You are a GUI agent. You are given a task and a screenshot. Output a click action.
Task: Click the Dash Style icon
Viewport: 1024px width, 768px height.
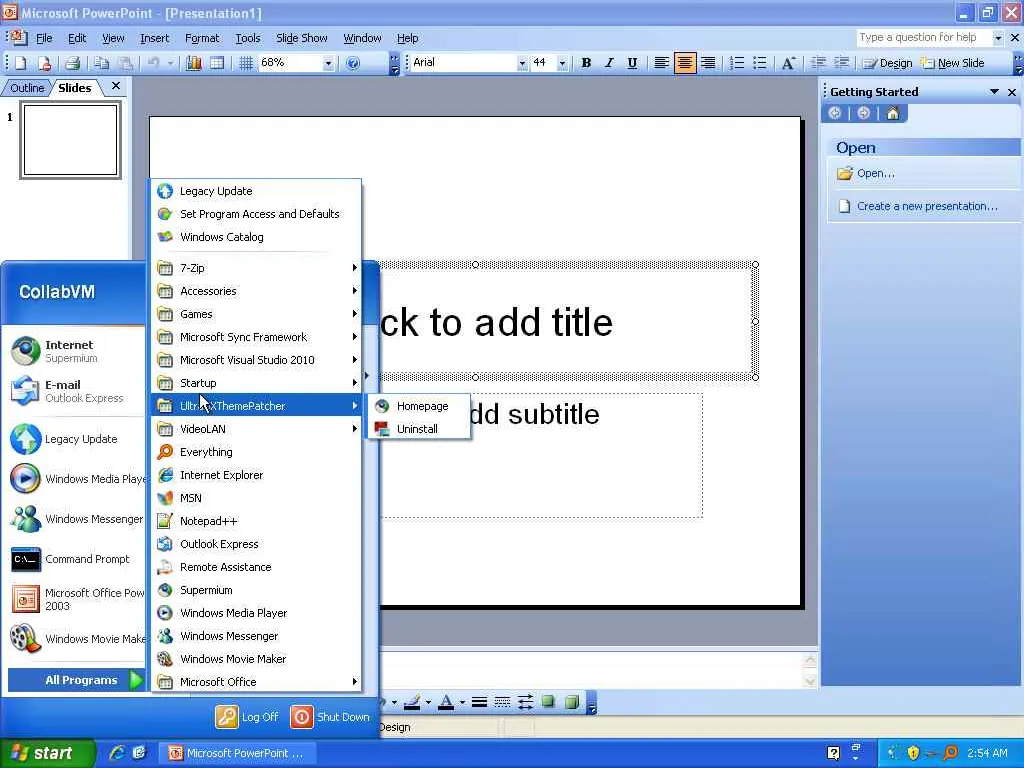[502, 703]
